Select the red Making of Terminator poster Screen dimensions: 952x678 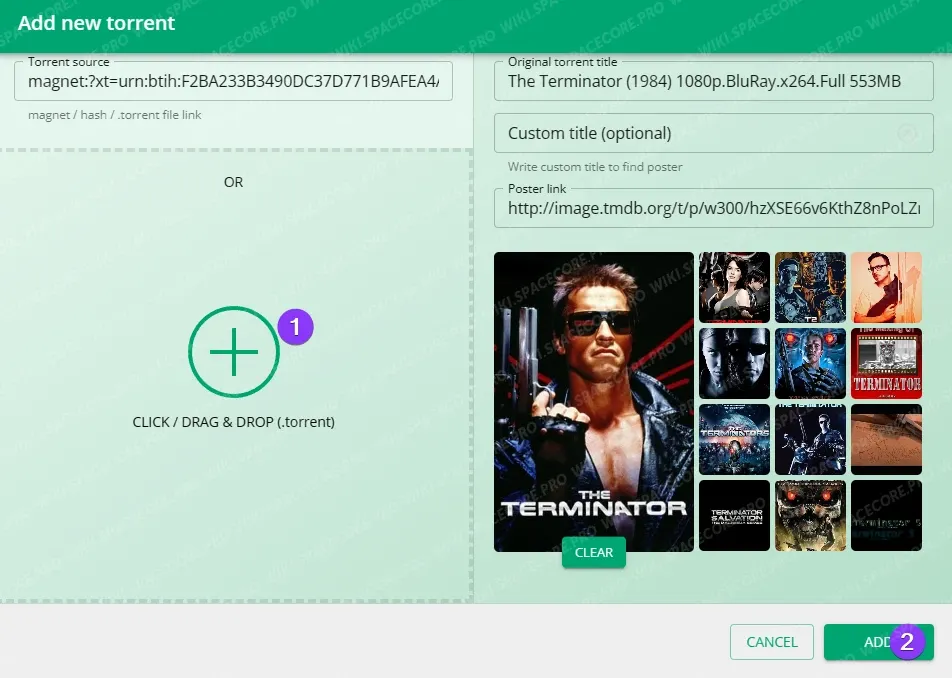pyautogui.click(x=886, y=364)
